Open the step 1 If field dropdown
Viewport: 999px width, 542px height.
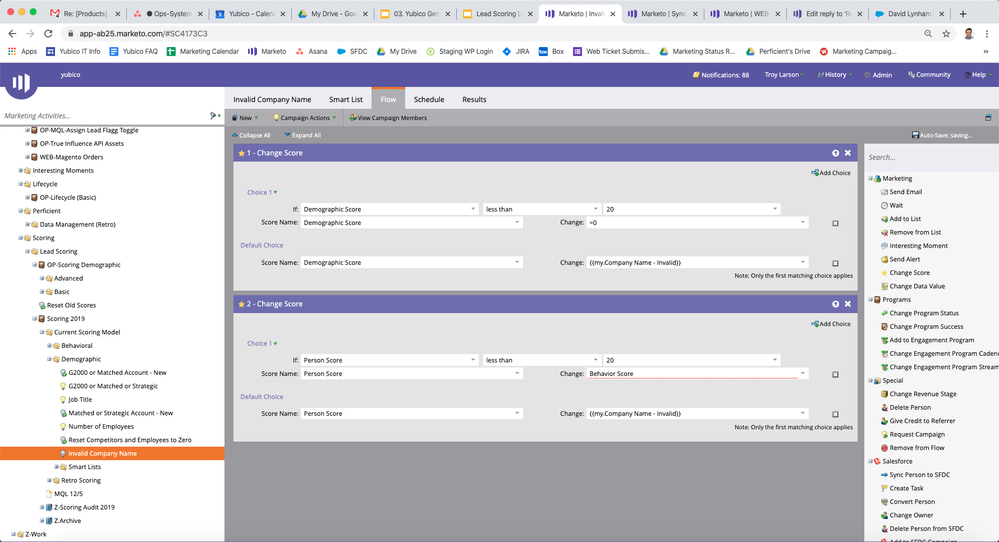click(473, 209)
